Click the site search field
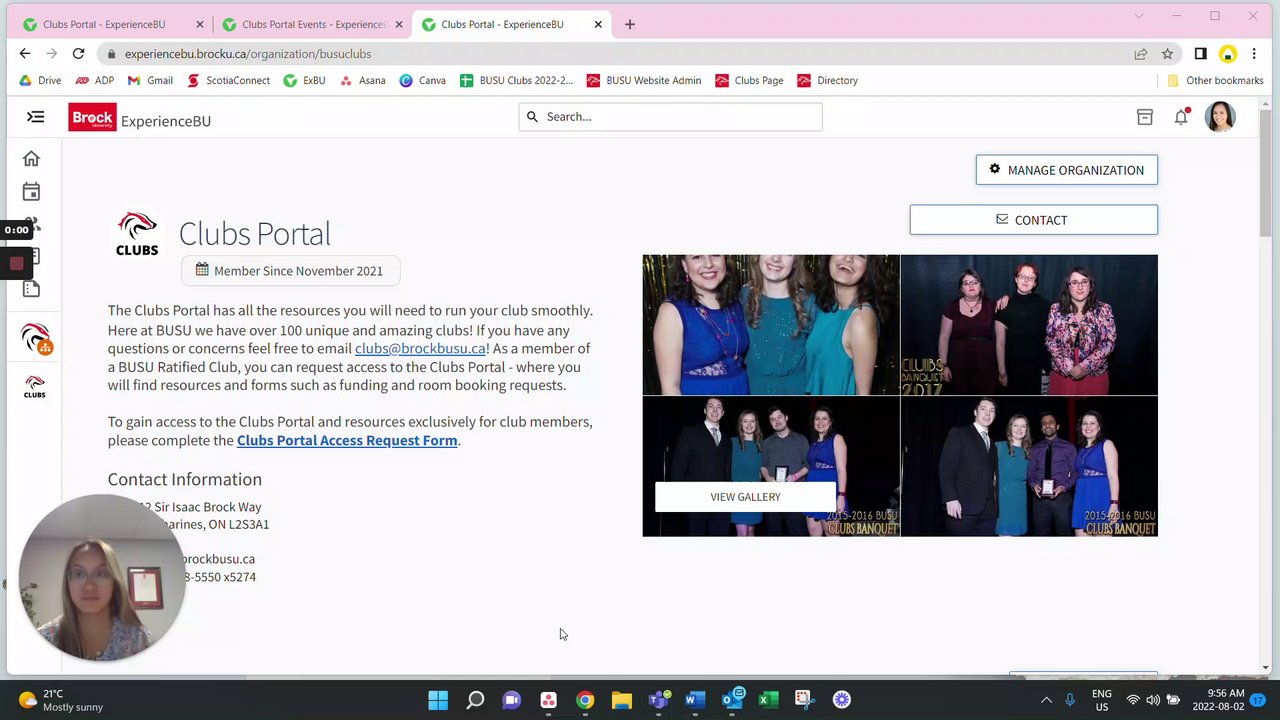 pos(670,117)
